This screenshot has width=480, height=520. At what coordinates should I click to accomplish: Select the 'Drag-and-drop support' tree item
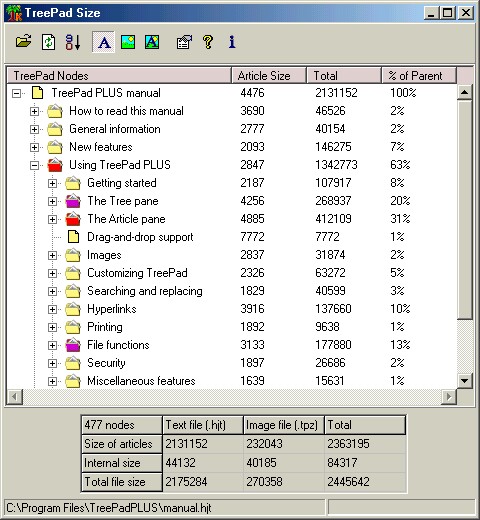tap(140, 237)
